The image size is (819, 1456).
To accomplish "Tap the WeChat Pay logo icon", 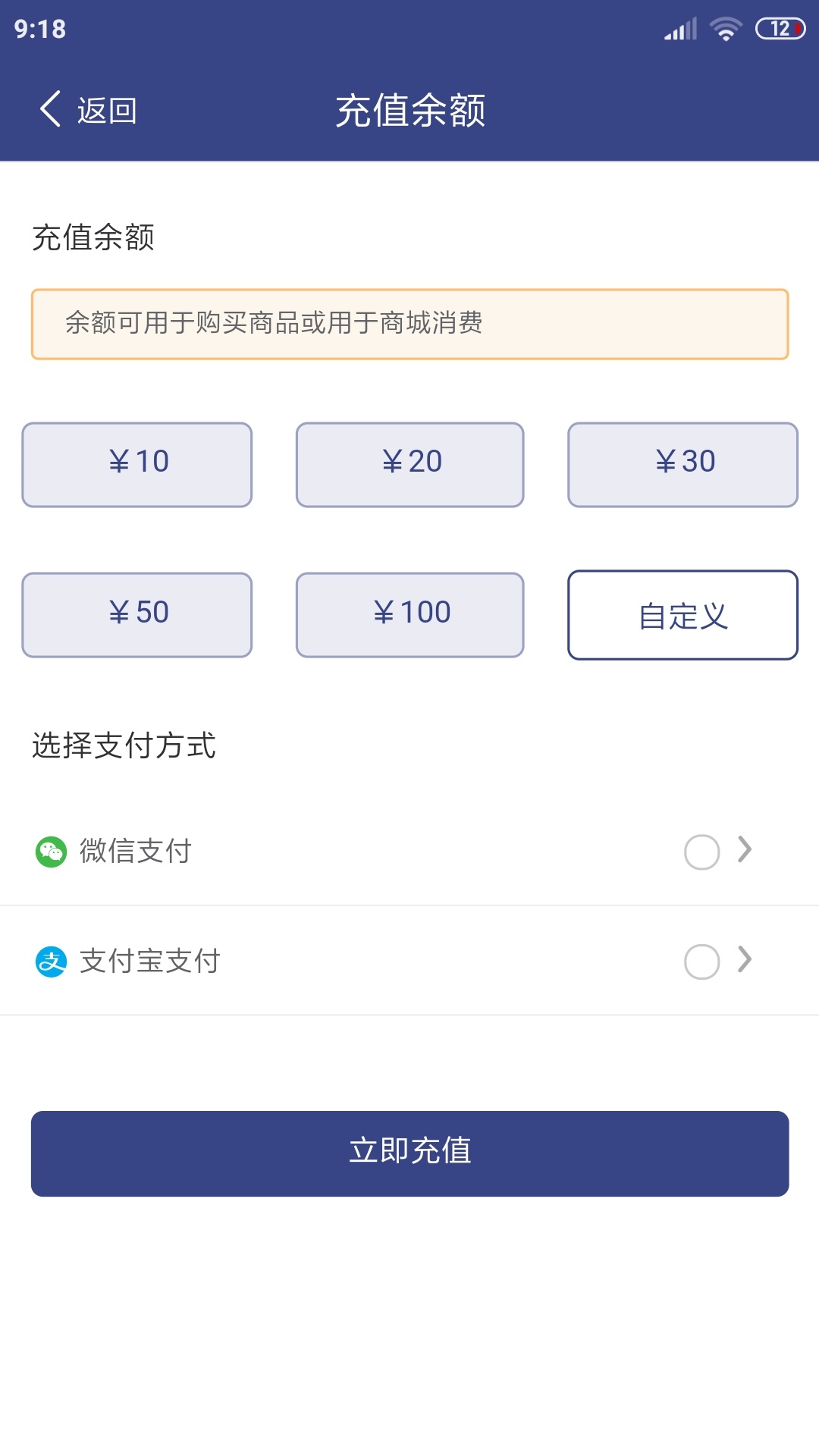I will [x=52, y=852].
